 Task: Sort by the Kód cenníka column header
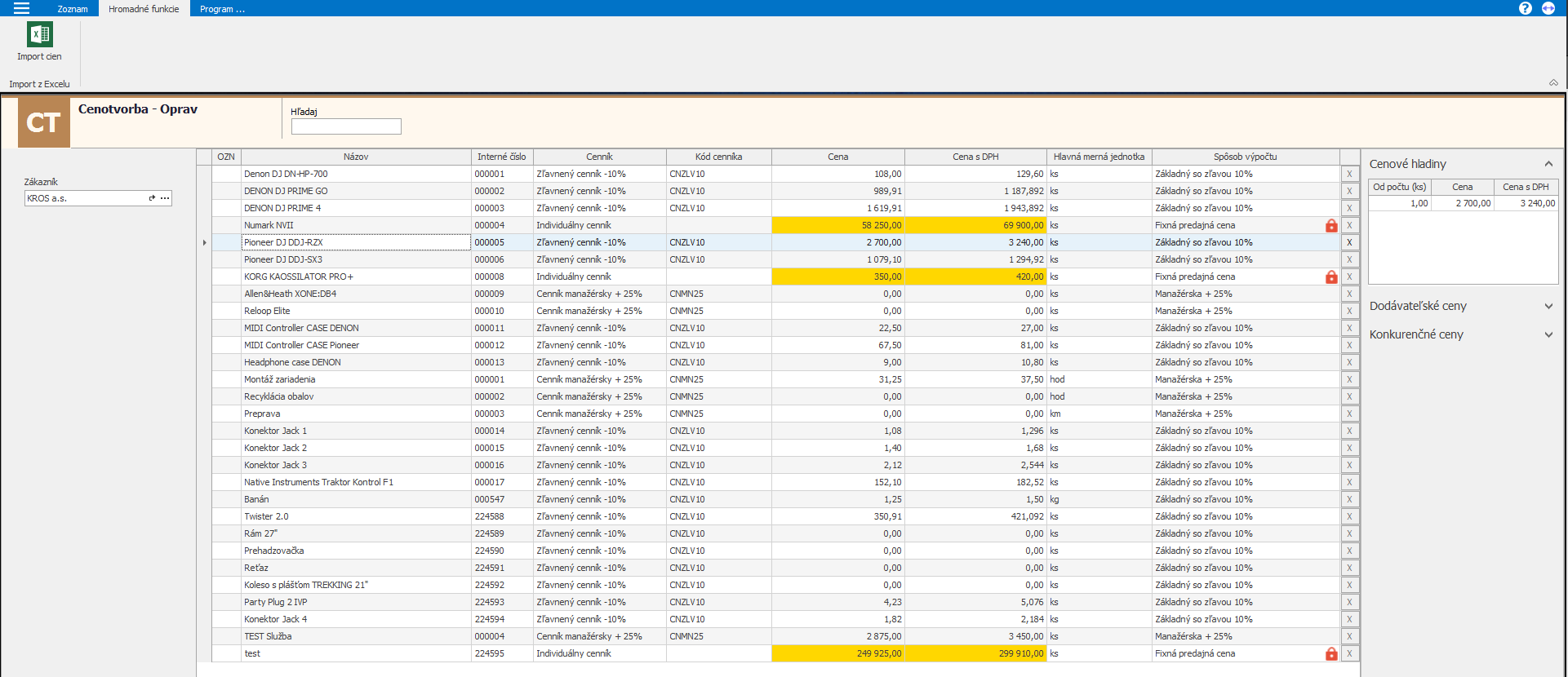click(x=718, y=157)
